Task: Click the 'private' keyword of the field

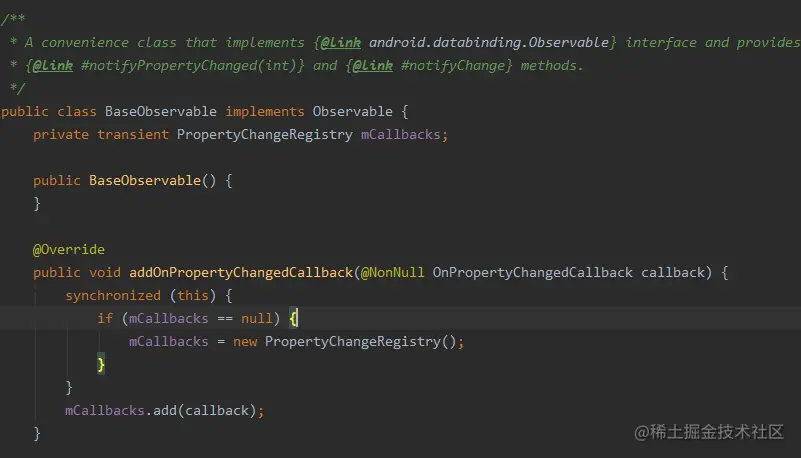Action: pos(61,134)
